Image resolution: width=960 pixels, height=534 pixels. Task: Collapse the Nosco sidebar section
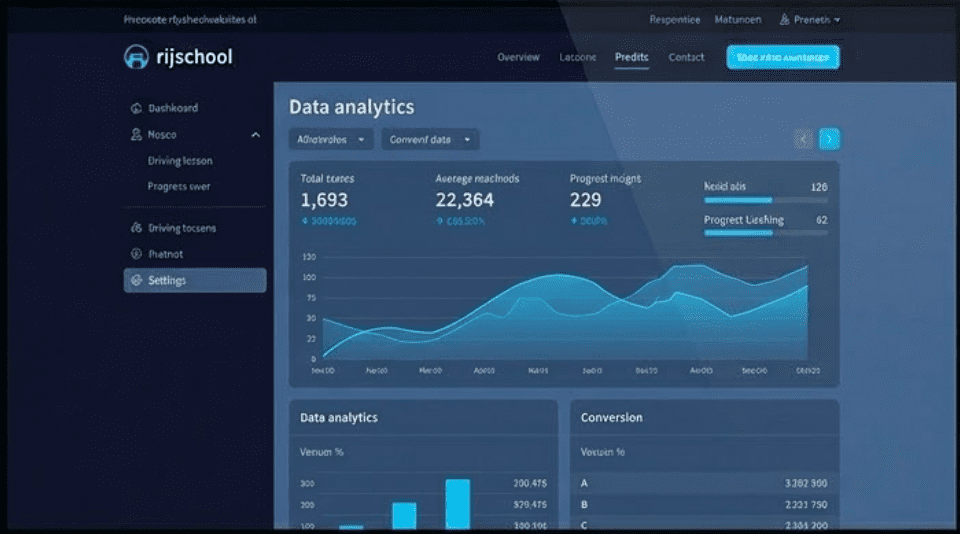pyautogui.click(x=255, y=134)
